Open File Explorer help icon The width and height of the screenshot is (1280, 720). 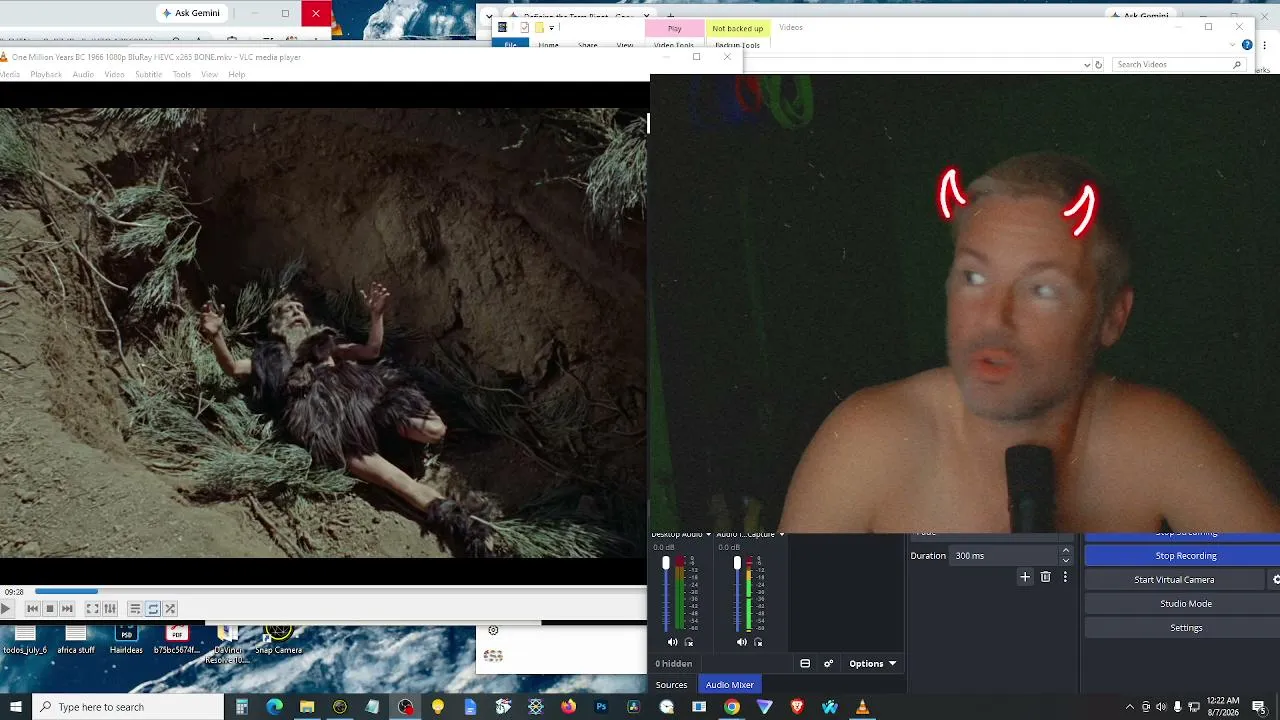1247,45
